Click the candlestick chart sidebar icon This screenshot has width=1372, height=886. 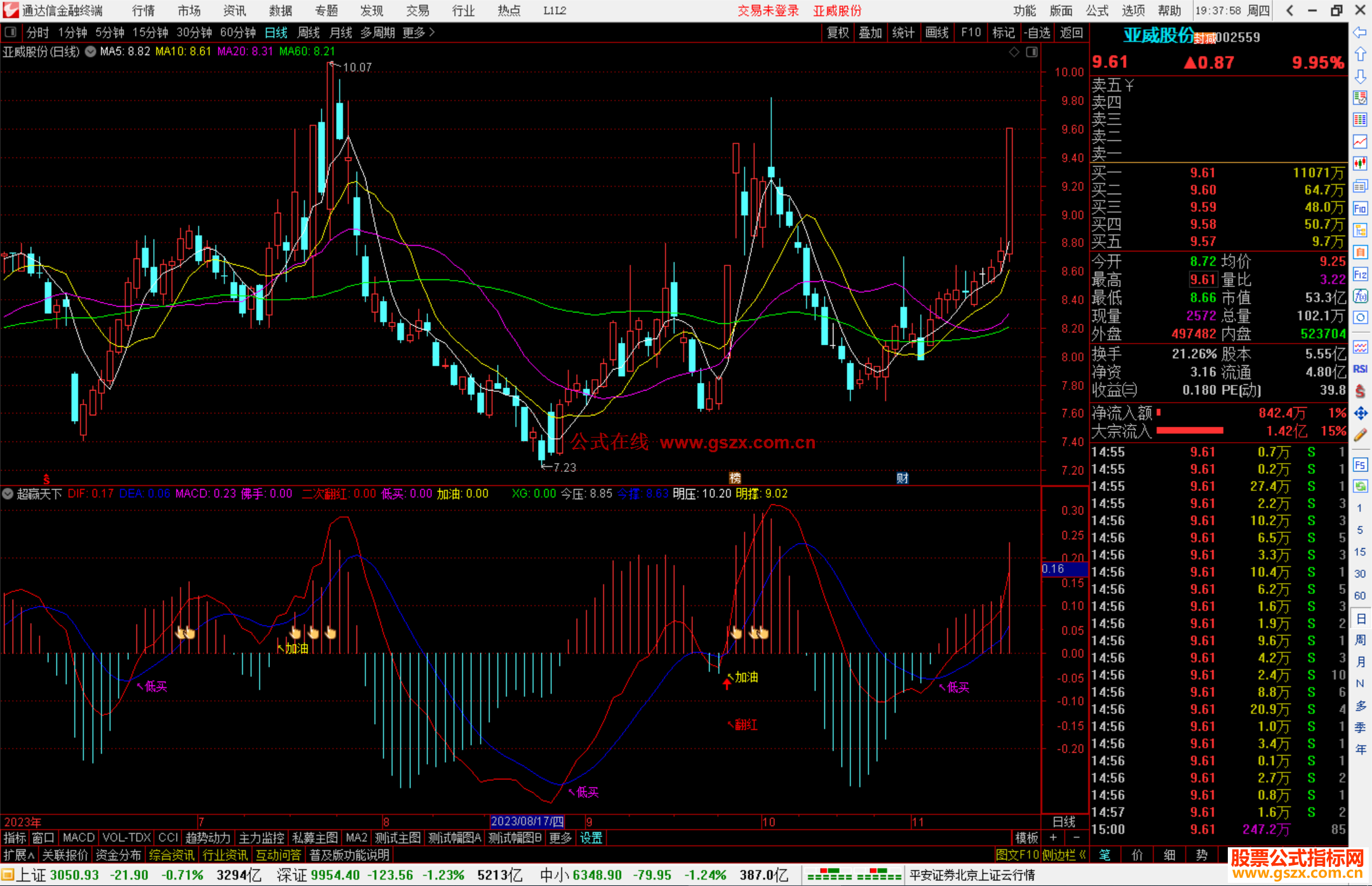coord(1360,164)
